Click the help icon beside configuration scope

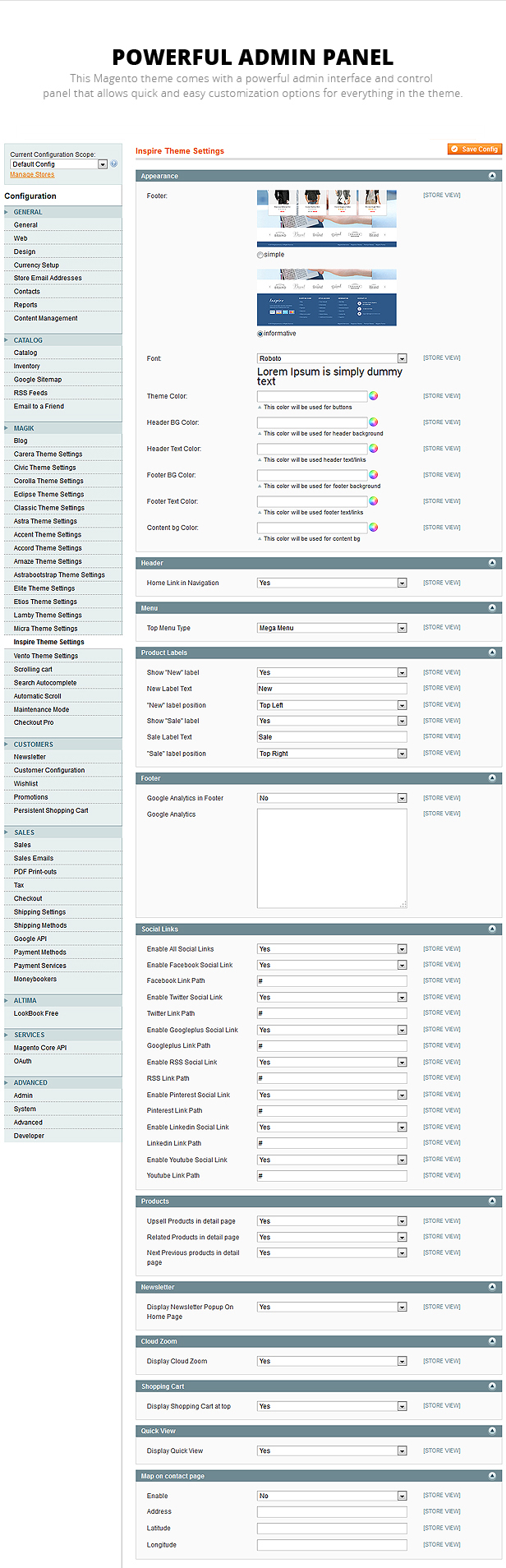(x=113, y=164)
